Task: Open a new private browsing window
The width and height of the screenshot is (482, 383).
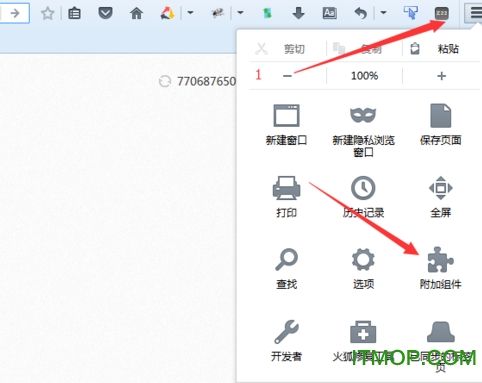Action: [363, 115]
